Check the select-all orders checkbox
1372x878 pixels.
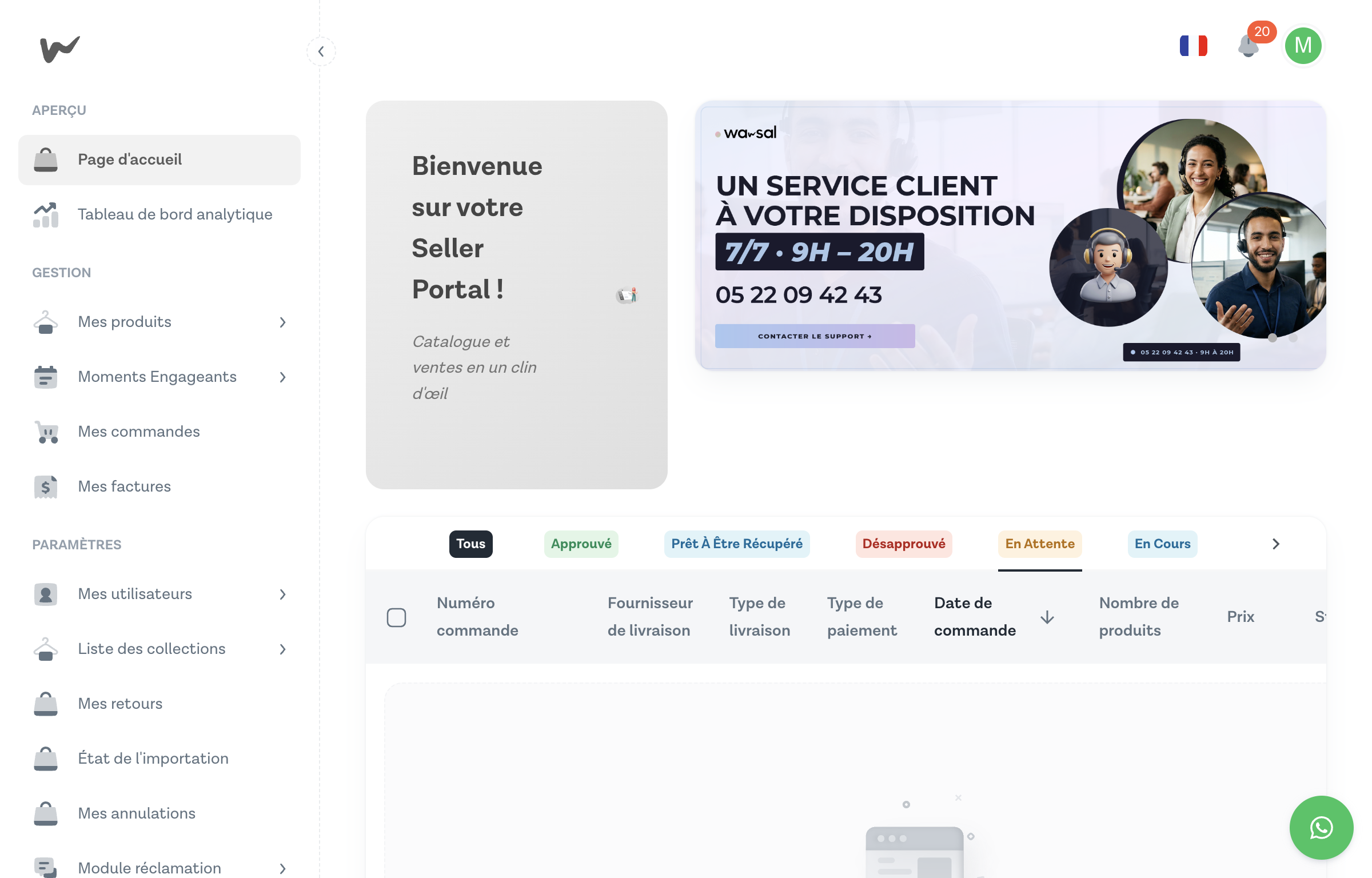pyautogui.click(x=396, y=617)
